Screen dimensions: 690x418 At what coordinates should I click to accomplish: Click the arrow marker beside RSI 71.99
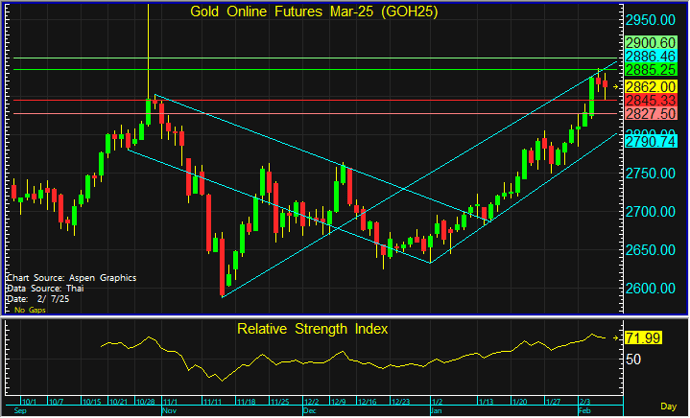pyautogui.click(x=616, y=340)
